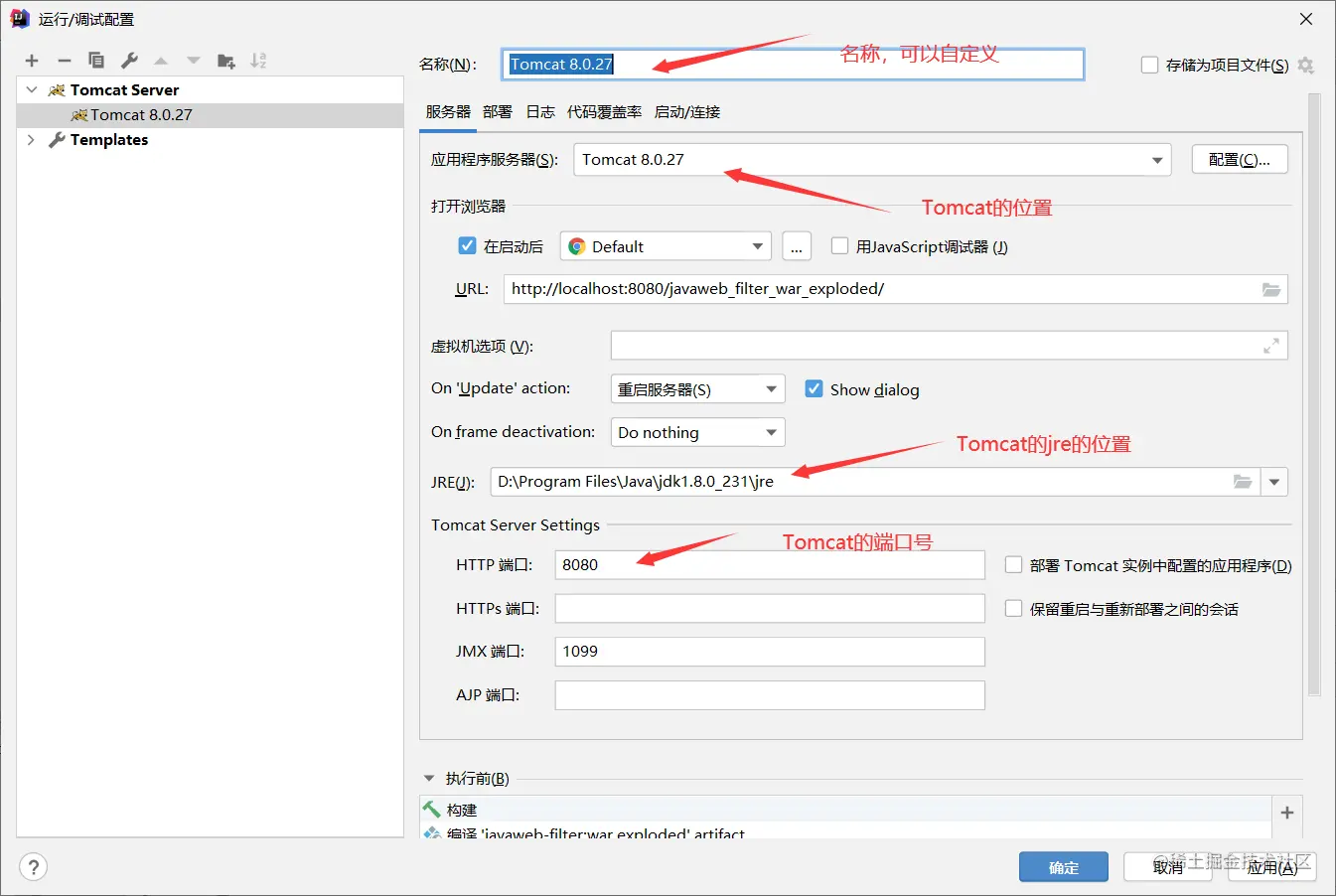Add a new run configuration with plus icon
1336x896 pixels.
32,61
